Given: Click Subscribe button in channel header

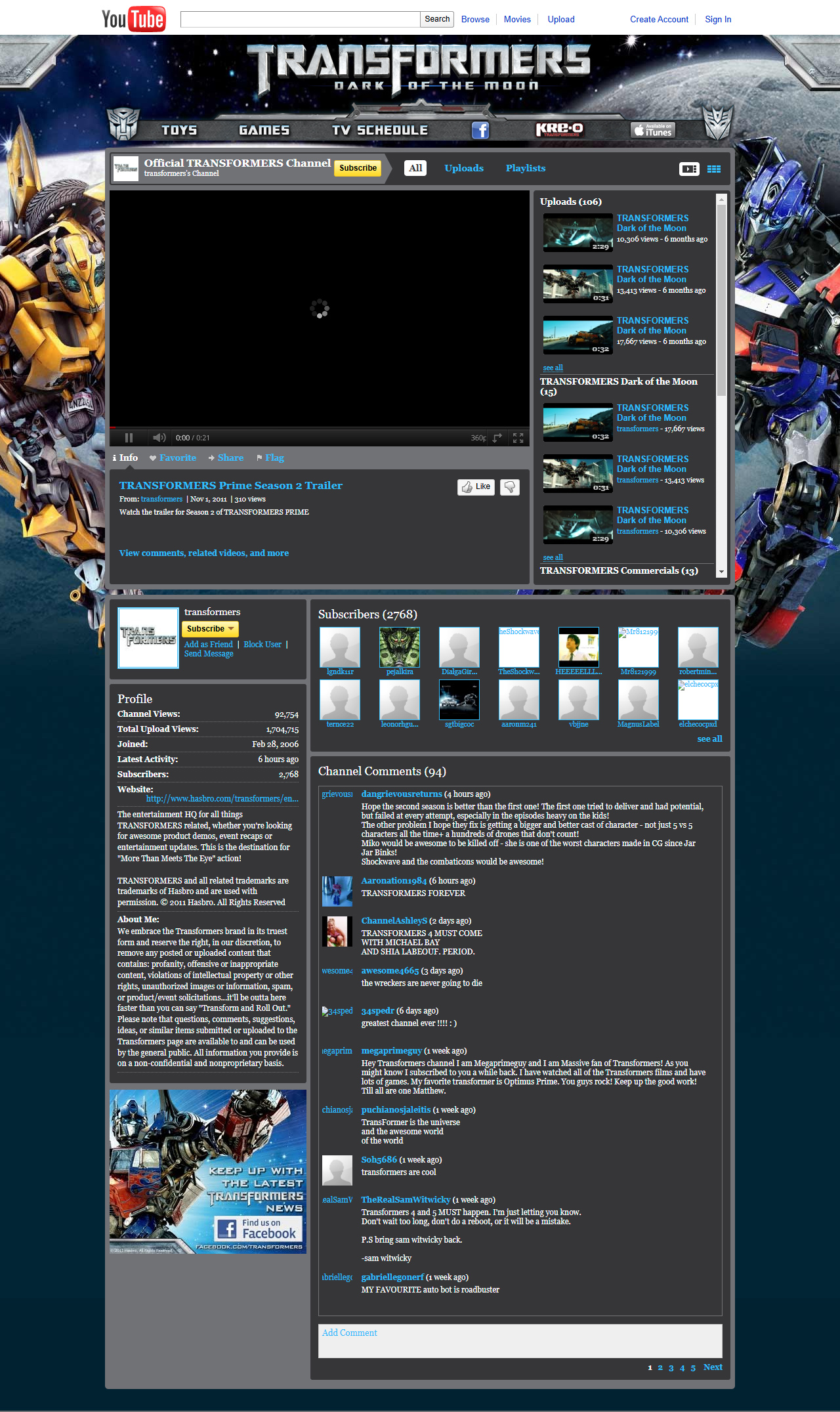Looking at the screenshot, I should pyautogui.click(x=358, y=168).
